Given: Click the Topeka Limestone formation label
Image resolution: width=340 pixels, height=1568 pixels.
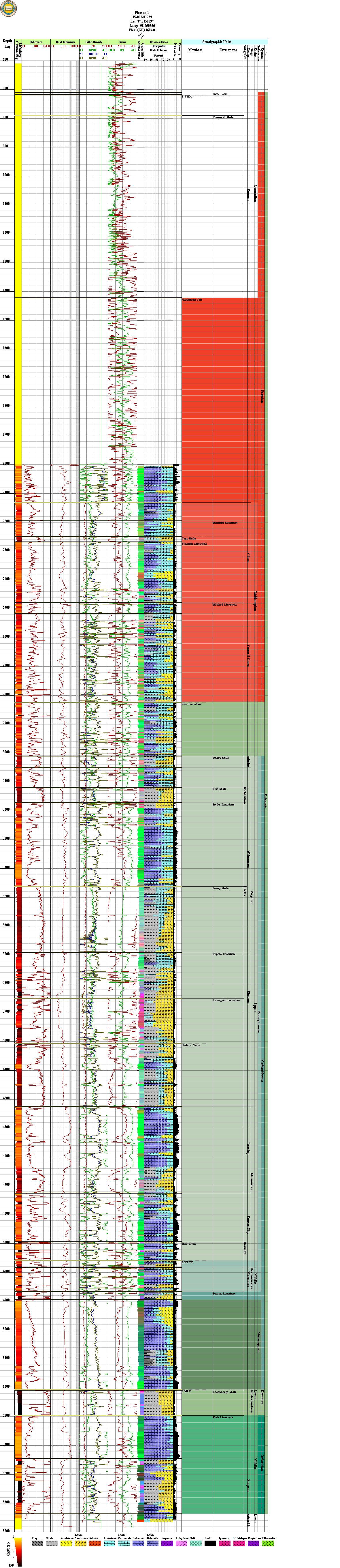Looking at the screenshot, I should point(224,954).
